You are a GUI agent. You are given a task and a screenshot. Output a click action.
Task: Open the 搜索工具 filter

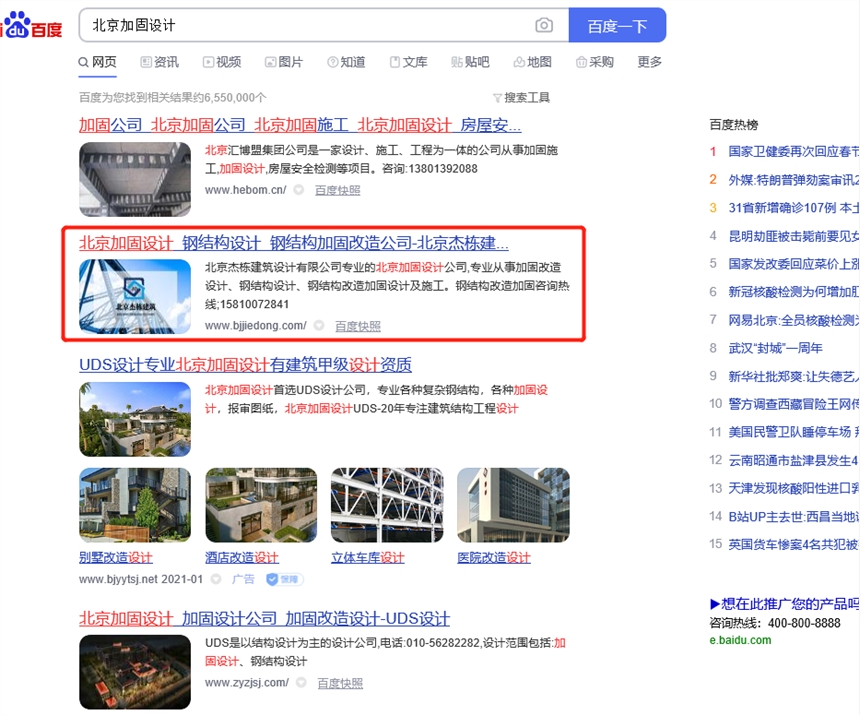click(521, 98)
